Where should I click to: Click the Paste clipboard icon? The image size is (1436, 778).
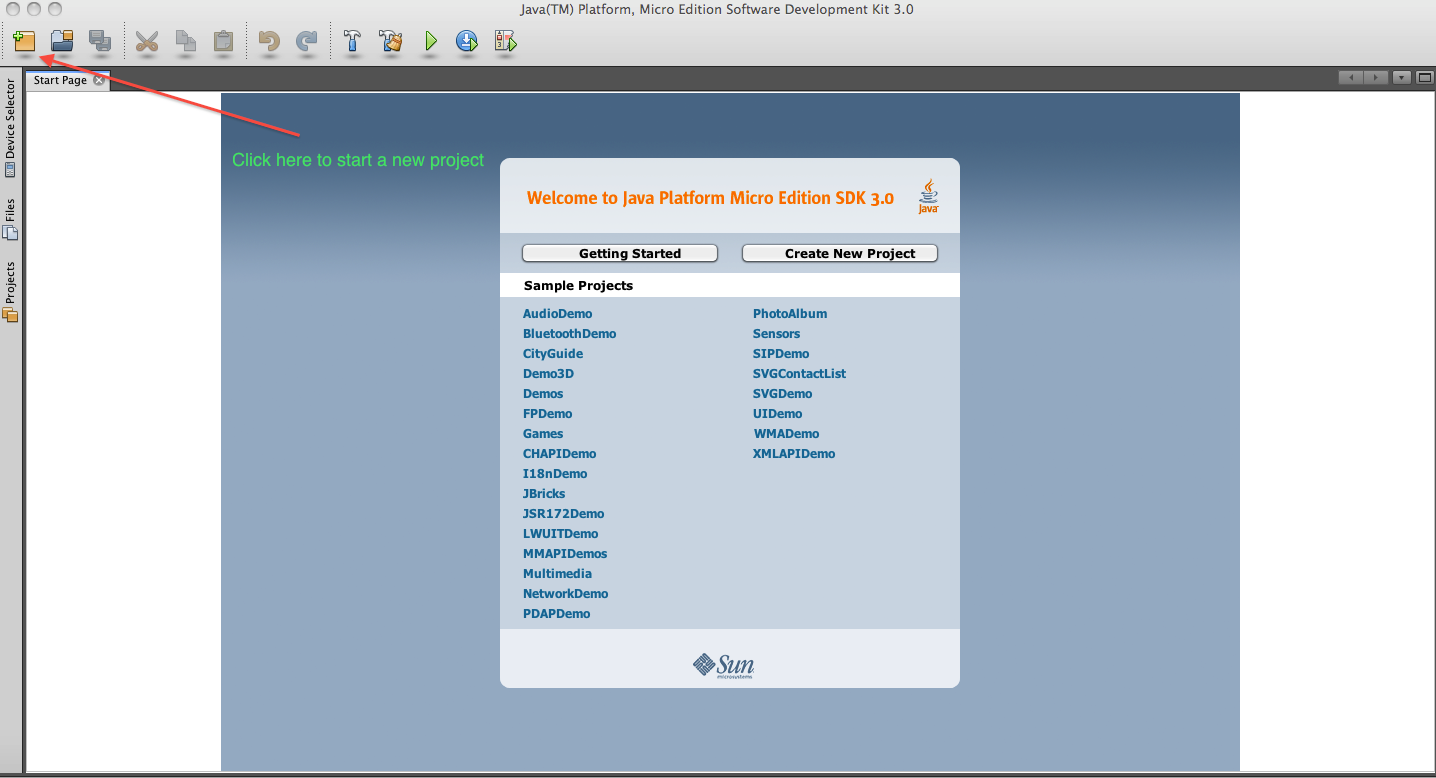pos(223,41)
